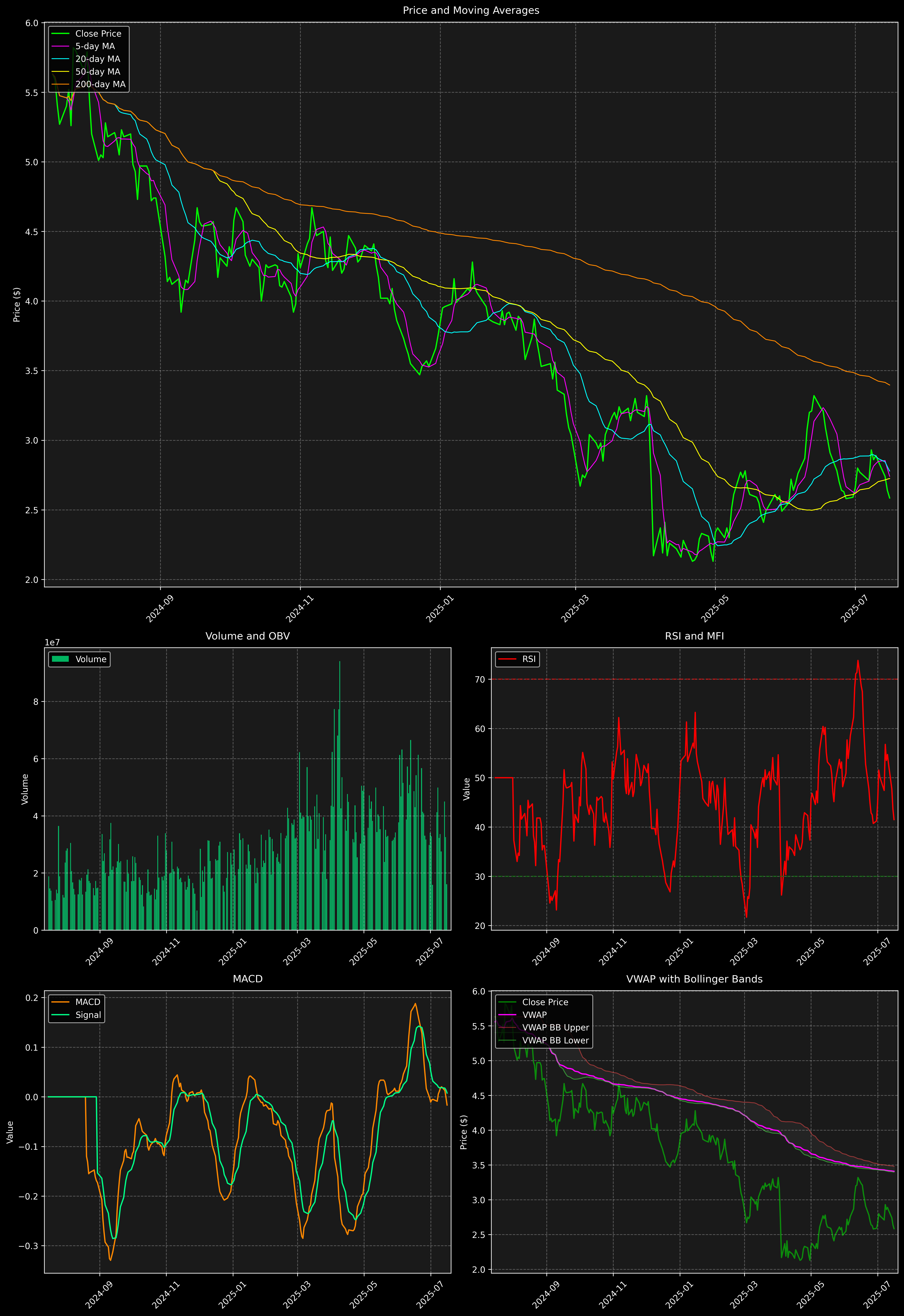Click the tallest volume bar in April 2025
This screenshot has height=1316, width=904.
click(340, 796)
